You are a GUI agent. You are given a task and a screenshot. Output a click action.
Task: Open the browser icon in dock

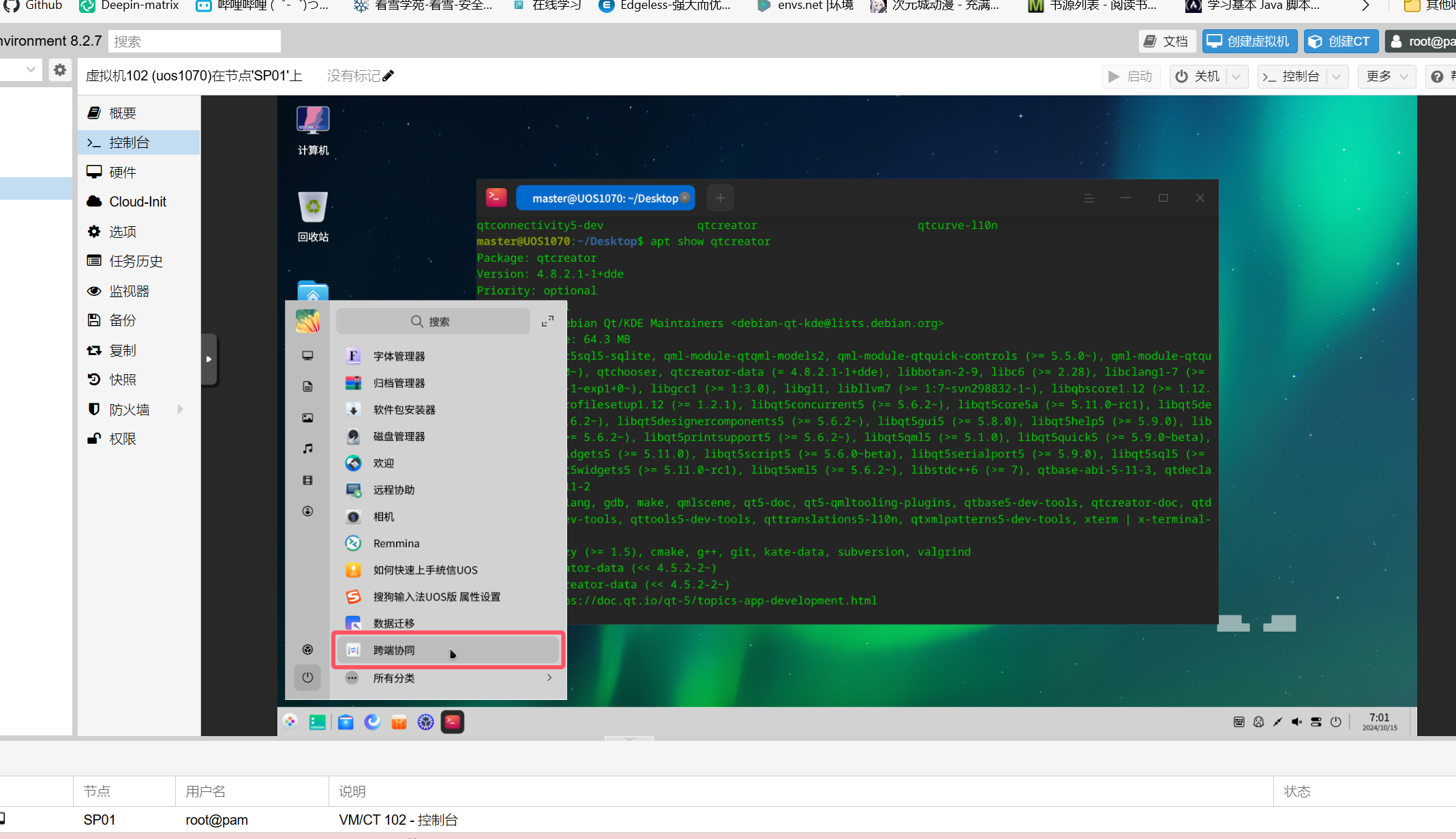coord(372,722)
